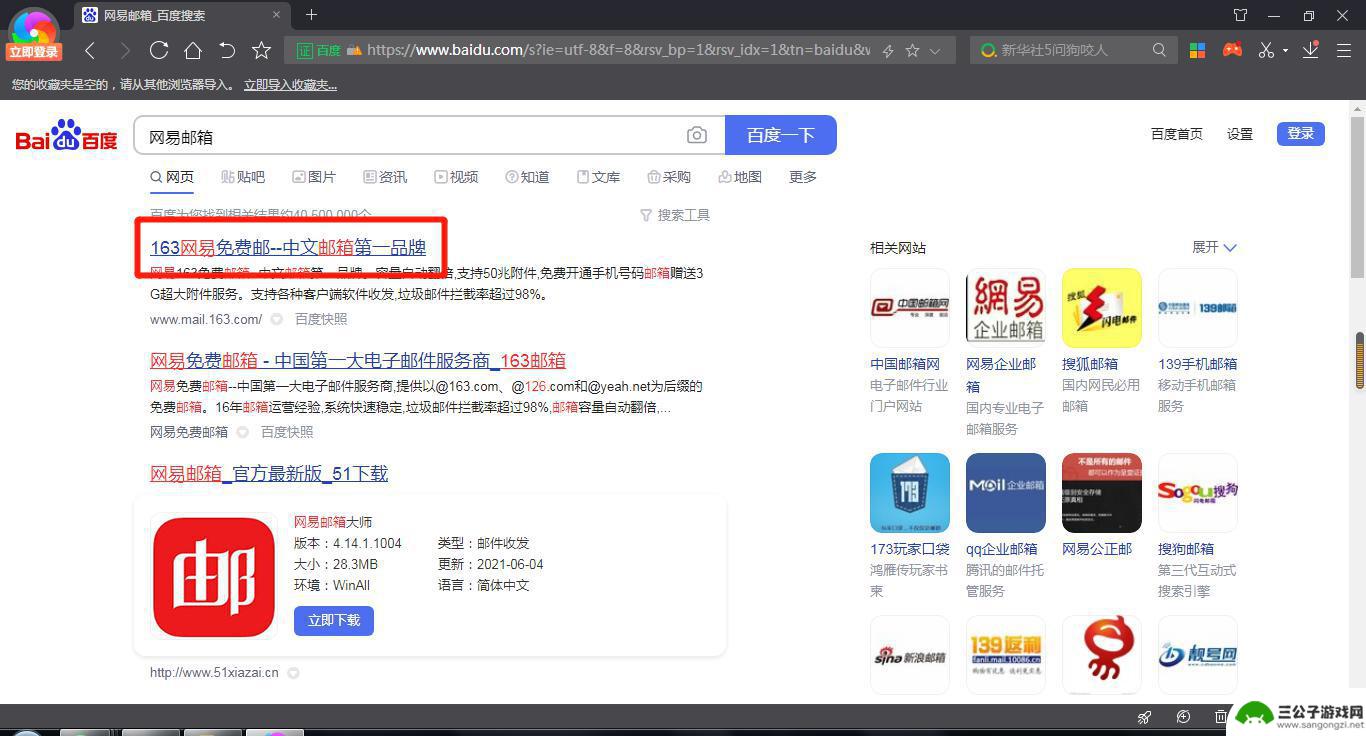The height and width of the screenshot is (736, 1366).
Task: Open result 网易免费邮箱 - 中国第一大电子邮件服务商
Action: (358, 360)
